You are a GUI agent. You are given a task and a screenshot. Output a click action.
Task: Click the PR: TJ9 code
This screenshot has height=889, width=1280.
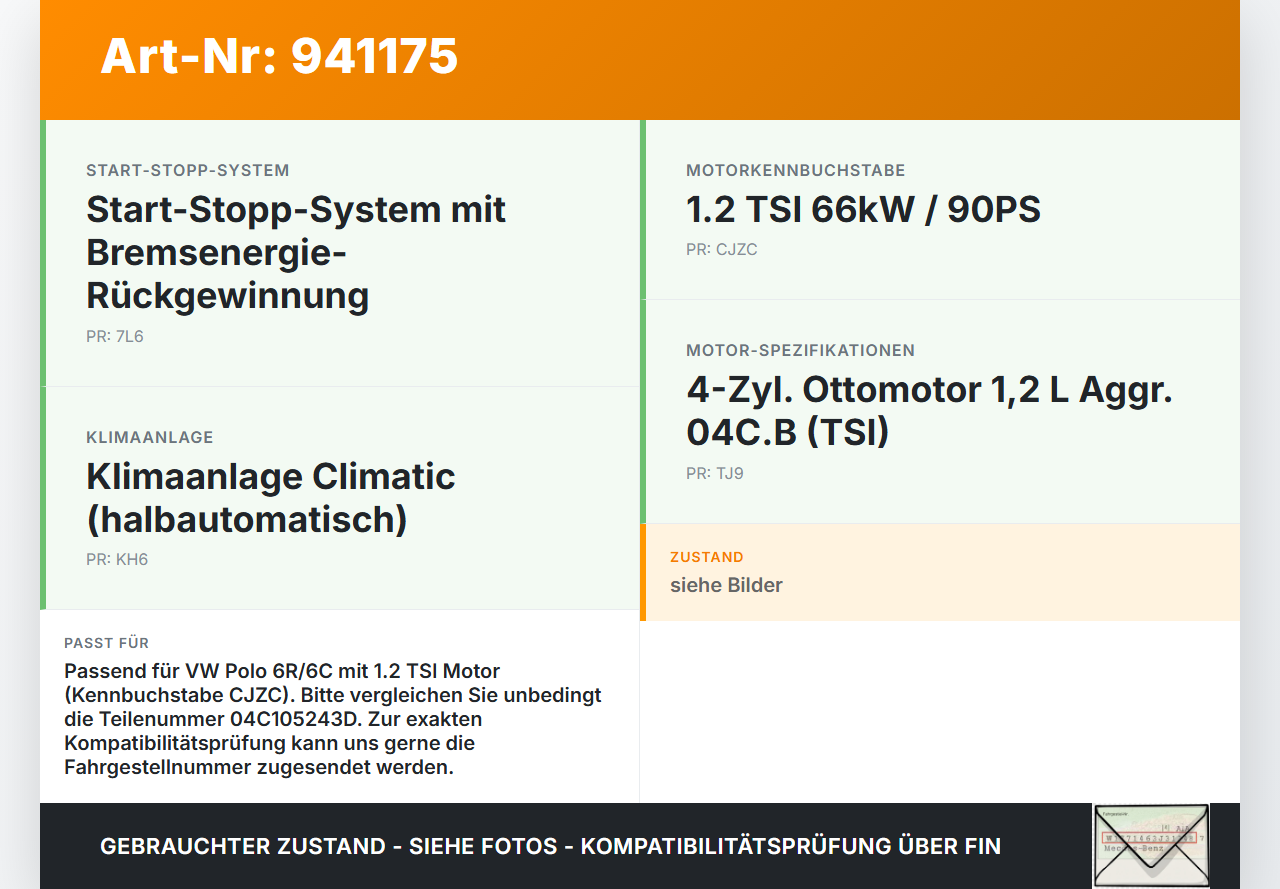tap(715, 474)
